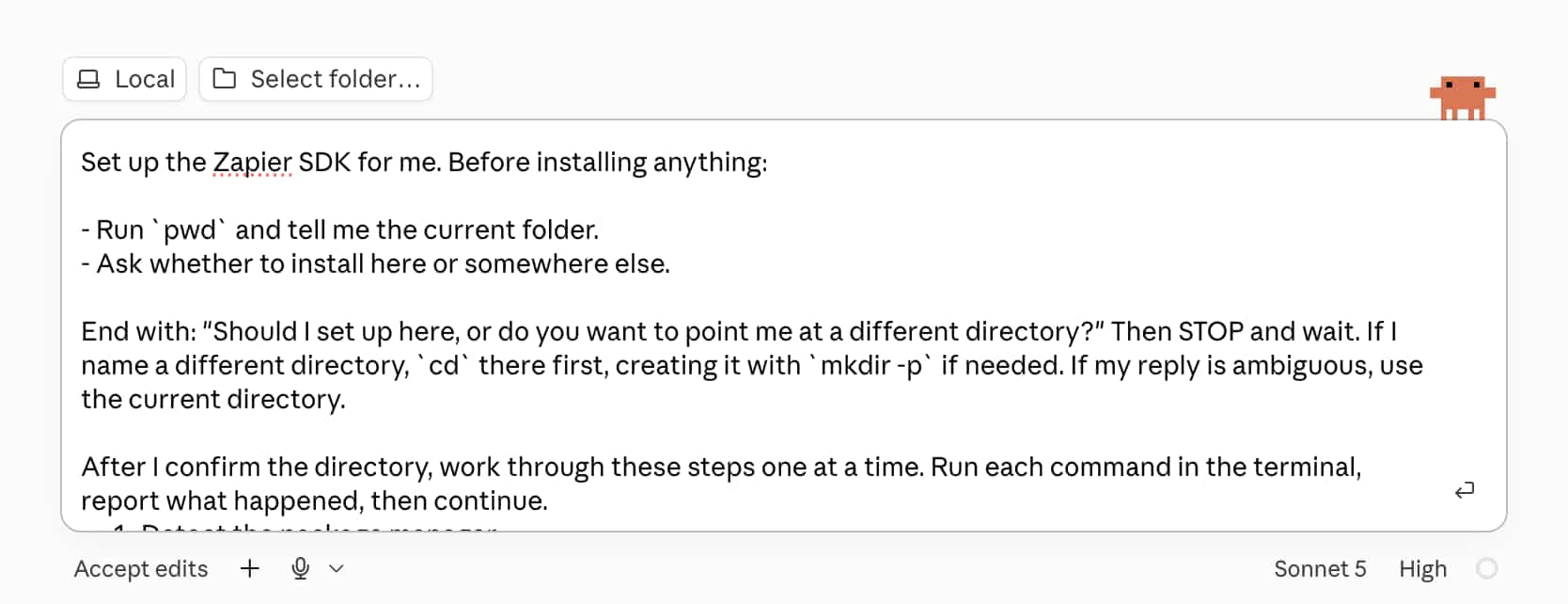The width and height of the screenshot is (1568, 604).
Task: Change the High effort setting
Action: click(x=1422, y=569)
